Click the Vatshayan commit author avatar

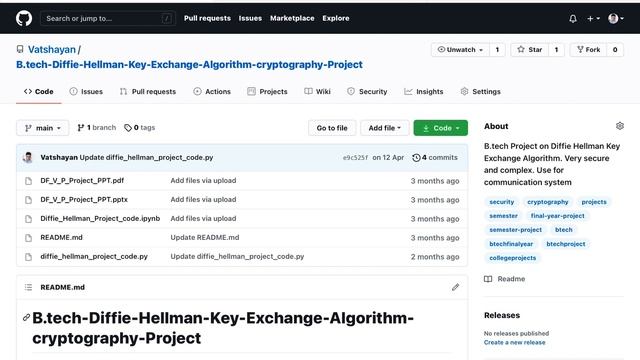[x=28, y=158]
